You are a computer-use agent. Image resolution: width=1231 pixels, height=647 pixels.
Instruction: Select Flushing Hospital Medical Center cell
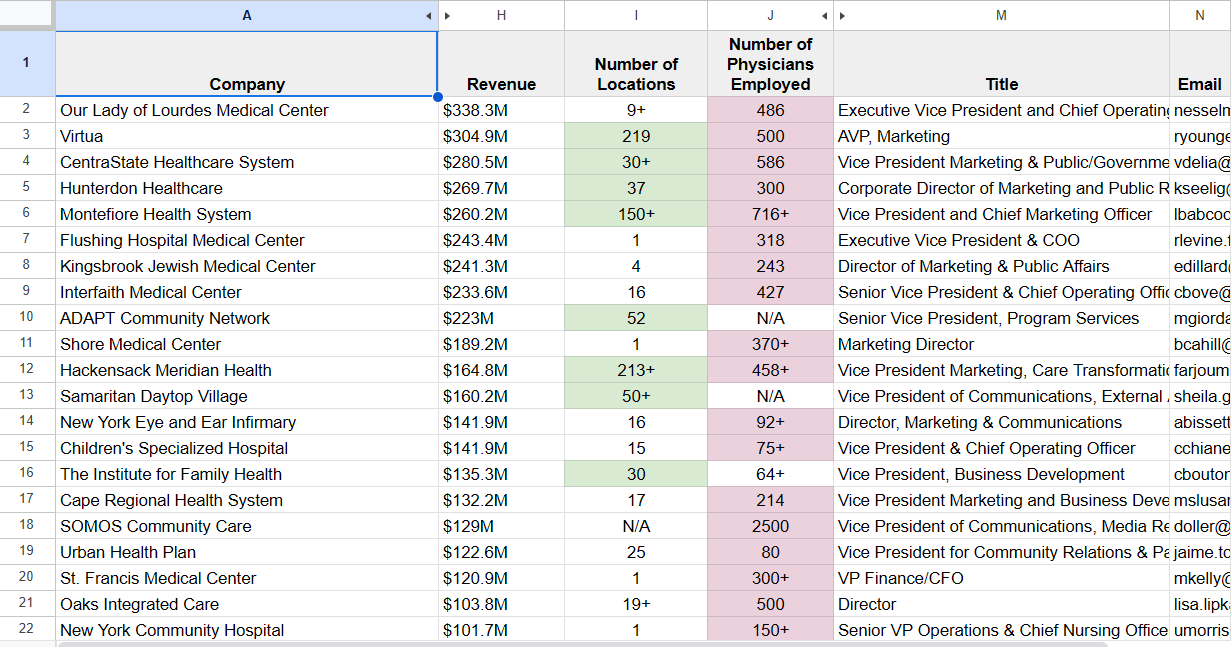click(247, 240)
